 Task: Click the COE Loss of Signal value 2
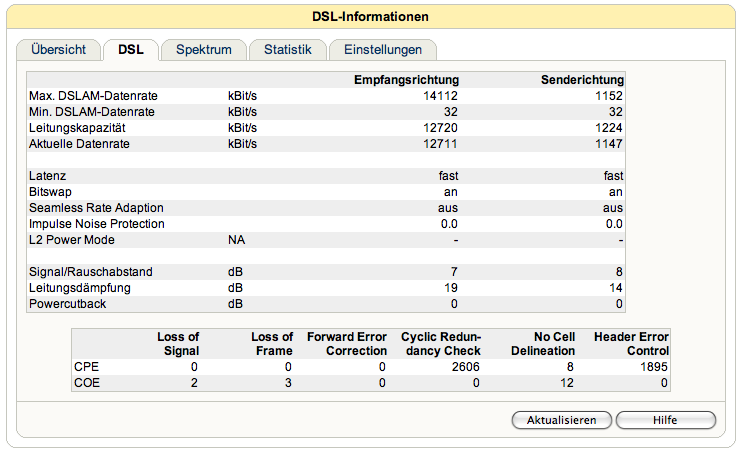click(x=194, y=383)
